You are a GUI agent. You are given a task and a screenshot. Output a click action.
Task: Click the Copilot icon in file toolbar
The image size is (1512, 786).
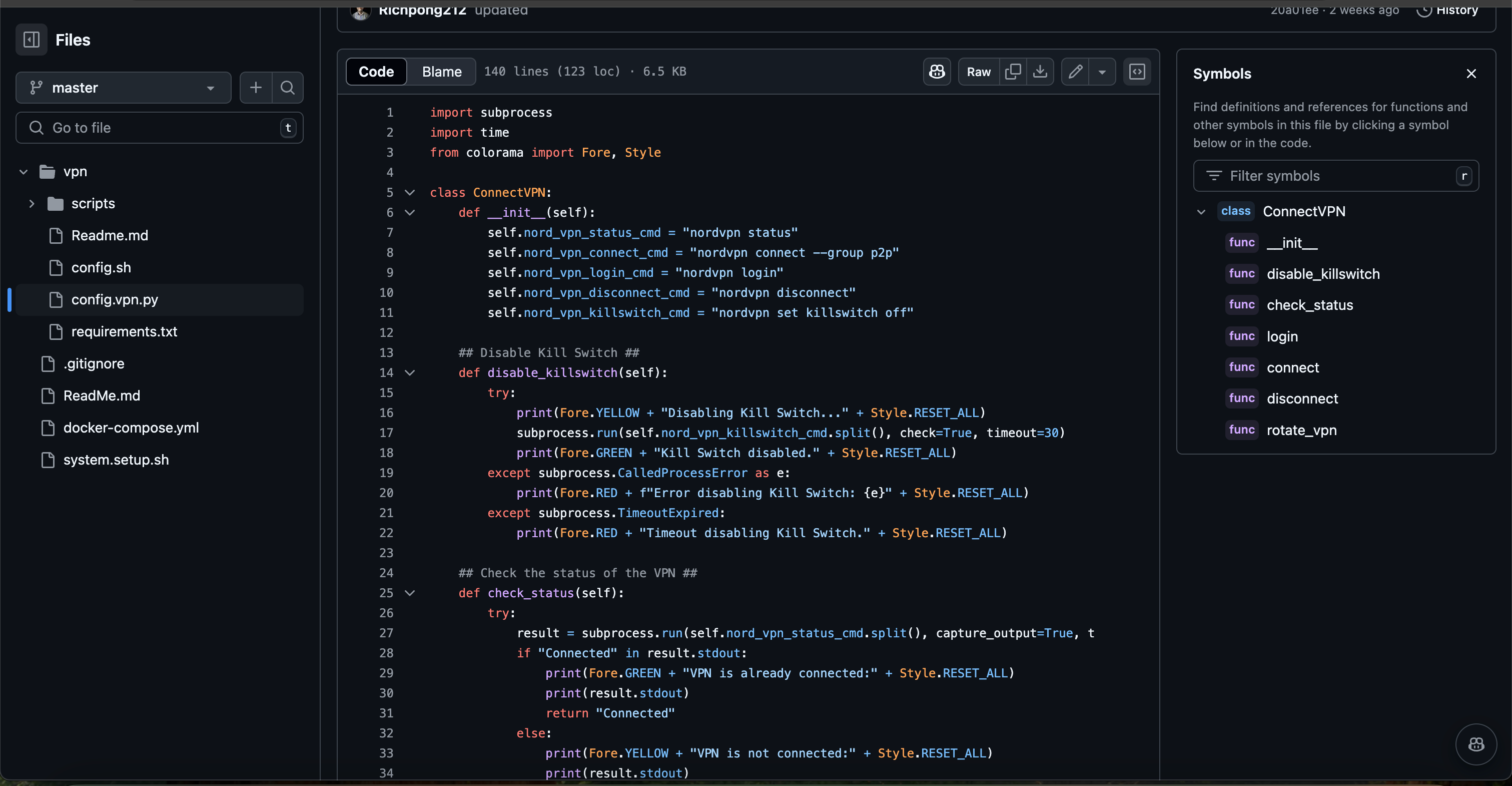[937, 72]
